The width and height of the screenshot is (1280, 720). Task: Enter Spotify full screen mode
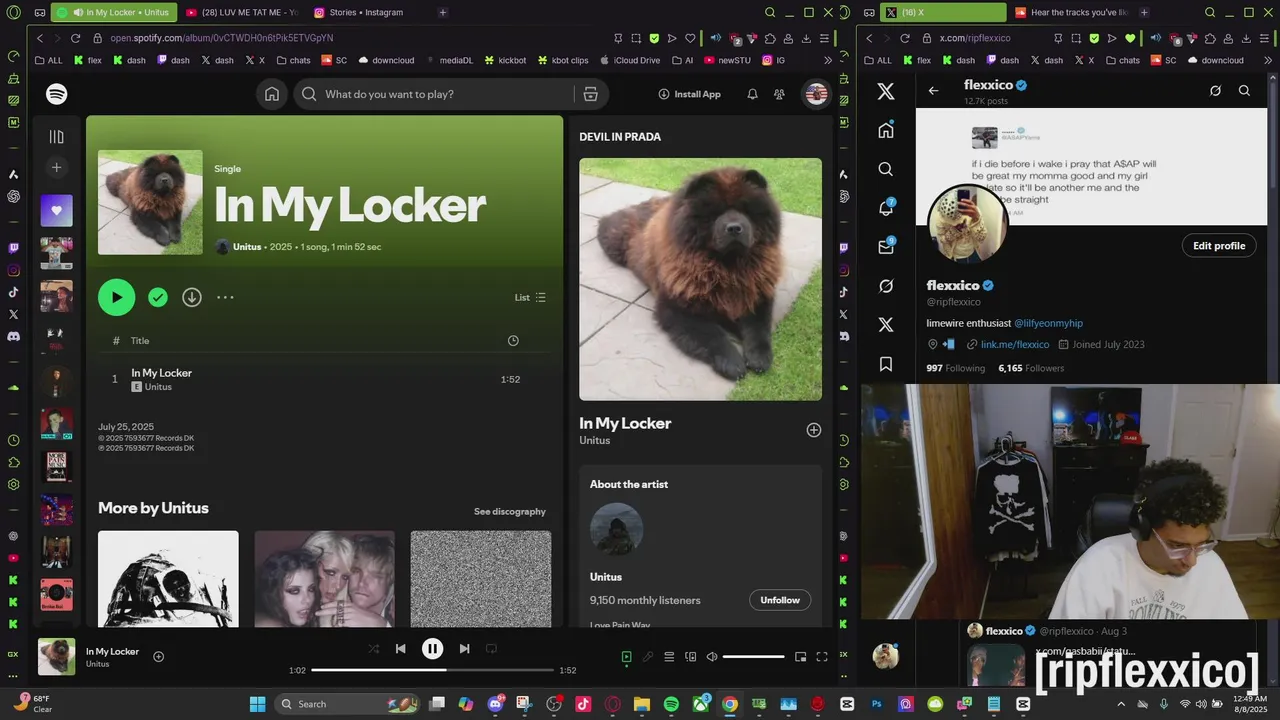point(822,657)
